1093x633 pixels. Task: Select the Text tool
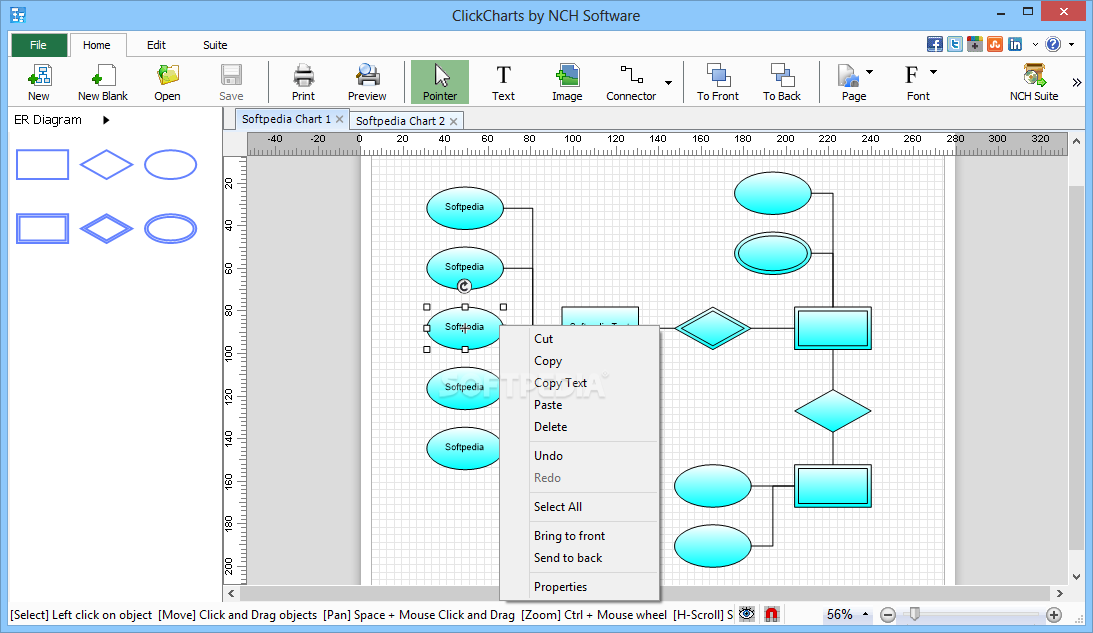pyautogui.click(x=503, y=82)
